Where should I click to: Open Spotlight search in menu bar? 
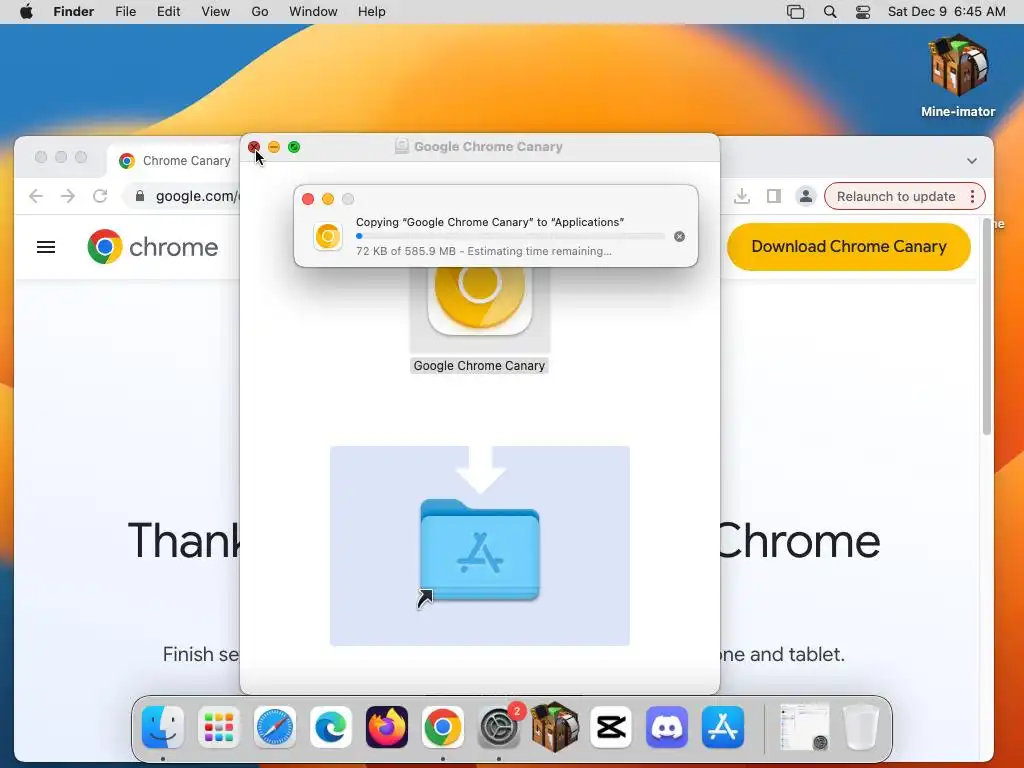coord(830,12)
